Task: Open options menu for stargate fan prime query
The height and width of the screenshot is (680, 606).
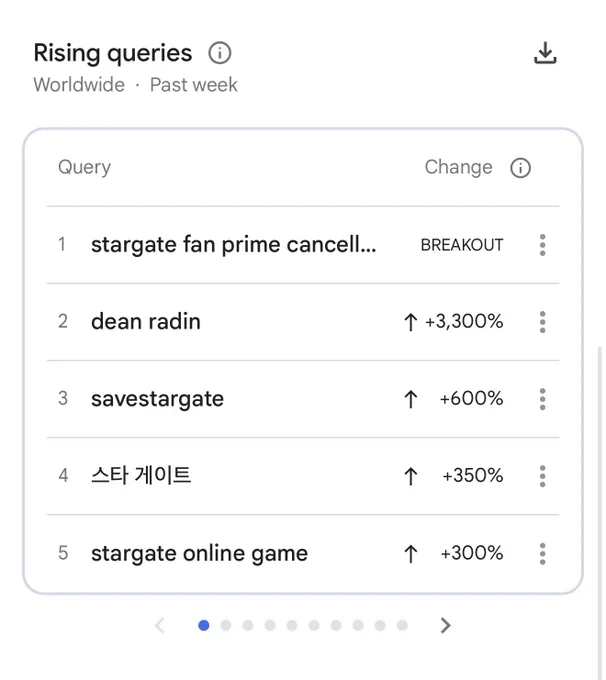Action: click(542, 245)
